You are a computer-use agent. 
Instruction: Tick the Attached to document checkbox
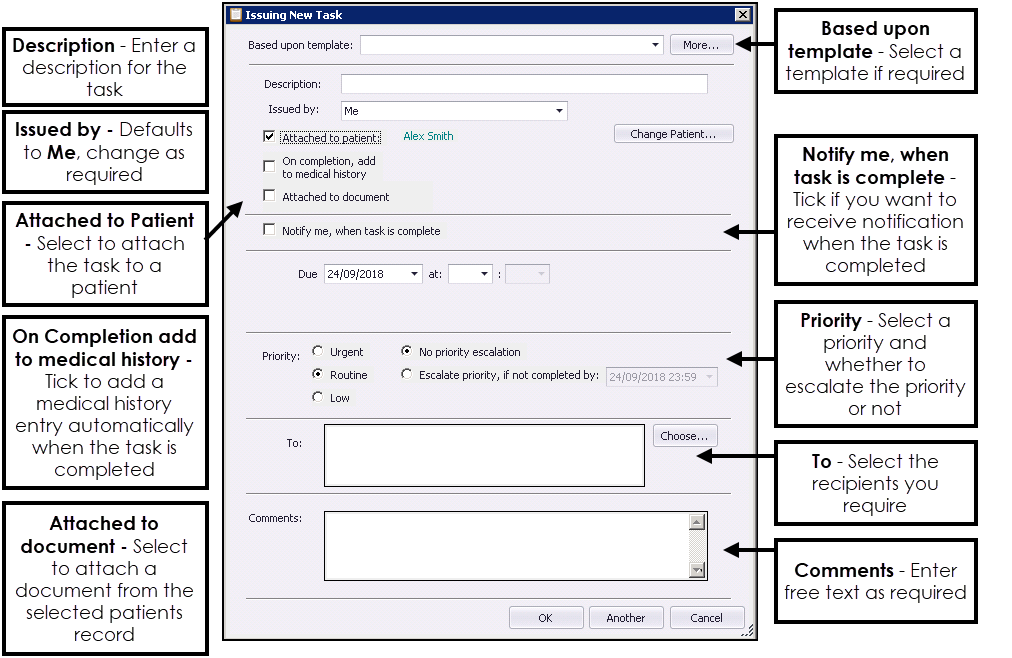269,196
